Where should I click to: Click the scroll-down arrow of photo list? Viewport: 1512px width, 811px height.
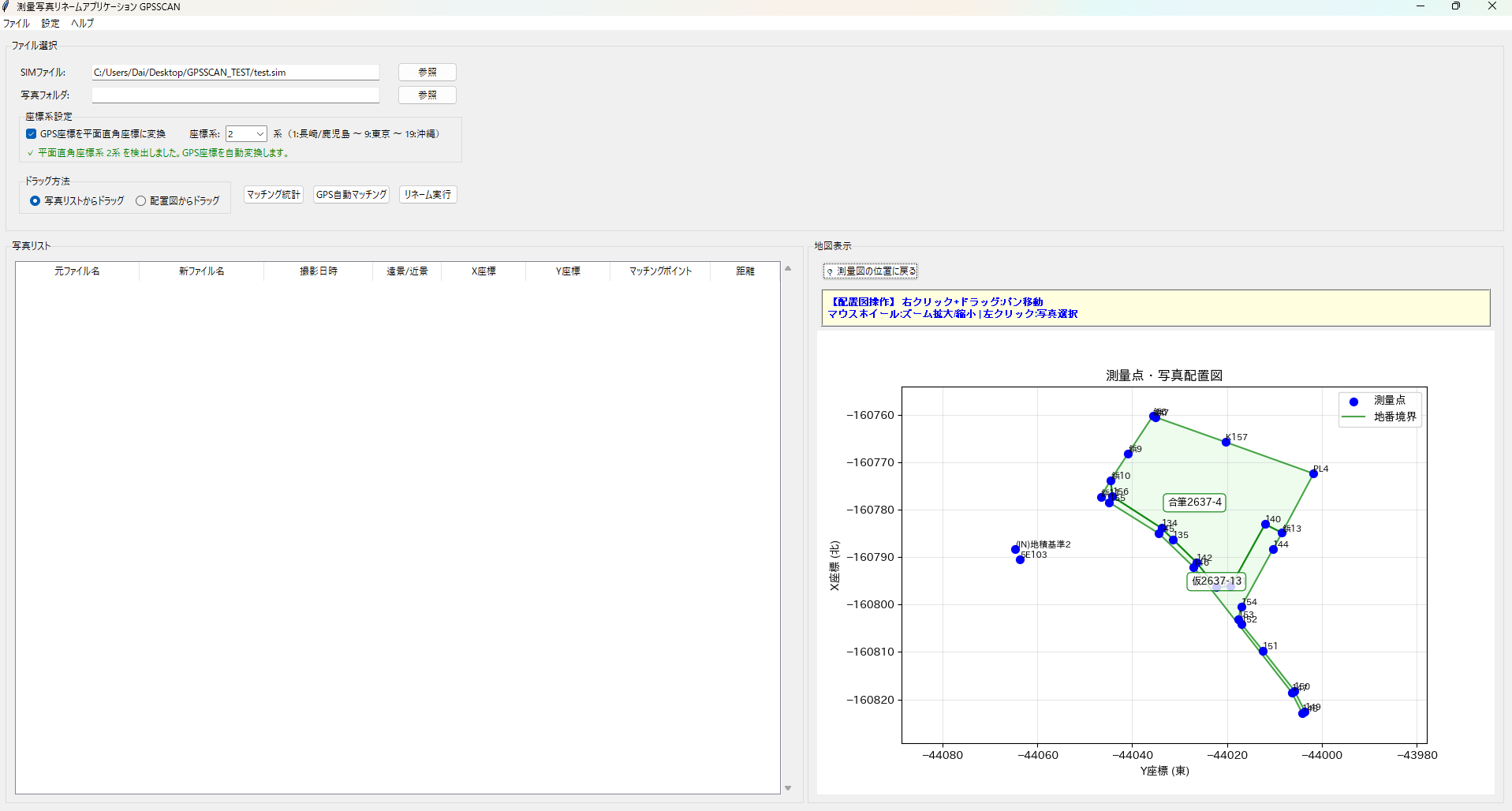coord(787,788)
